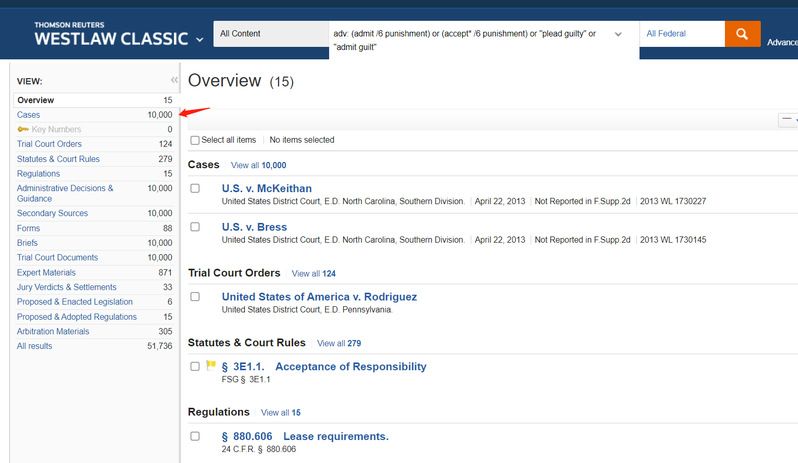Click the yellow flag on § 3E1.1
This screenshot has width=798, height=463.
click(211, 366)
